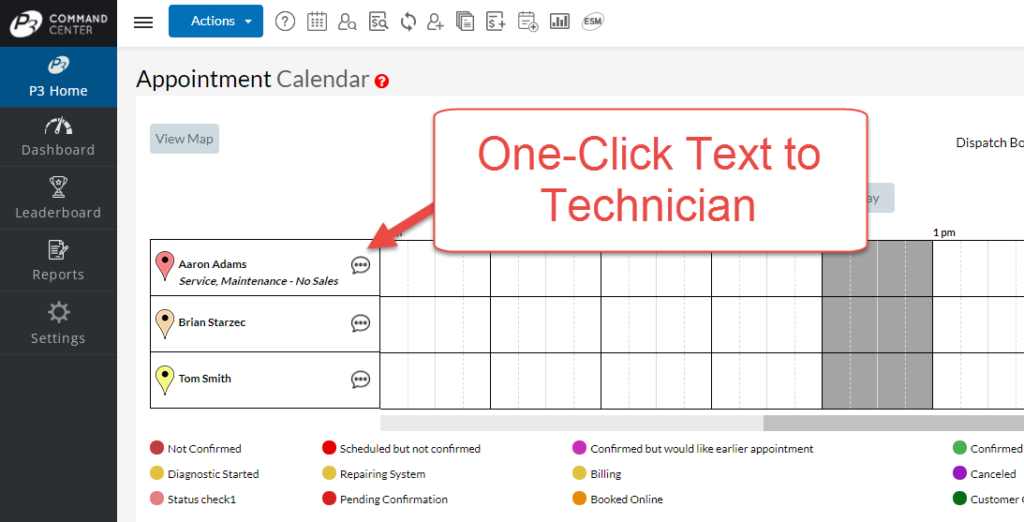Open Settings from the sidebar

pos(58,323)
